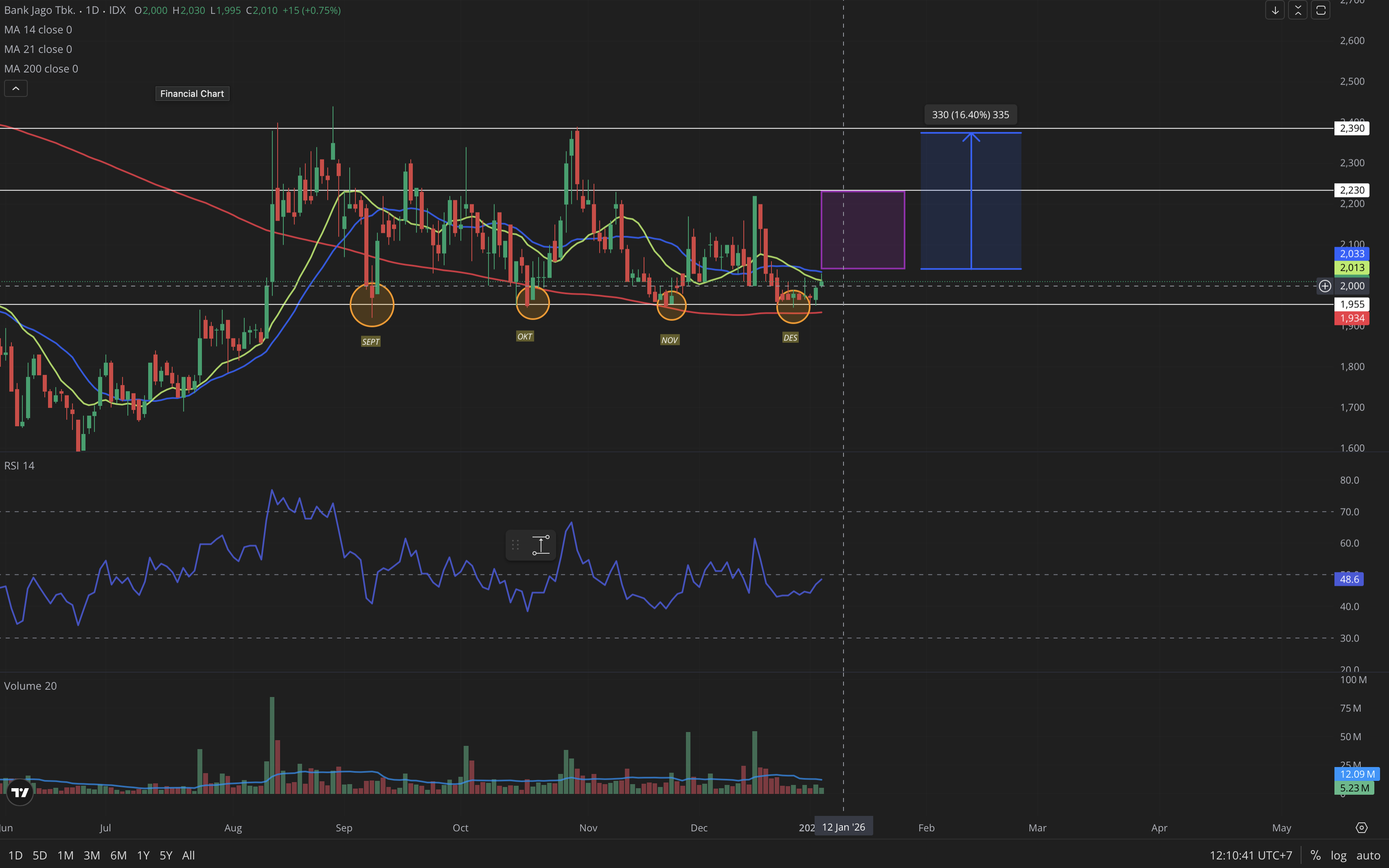
Task: Open chart settings gear icon
Action: coord(1361,827)
